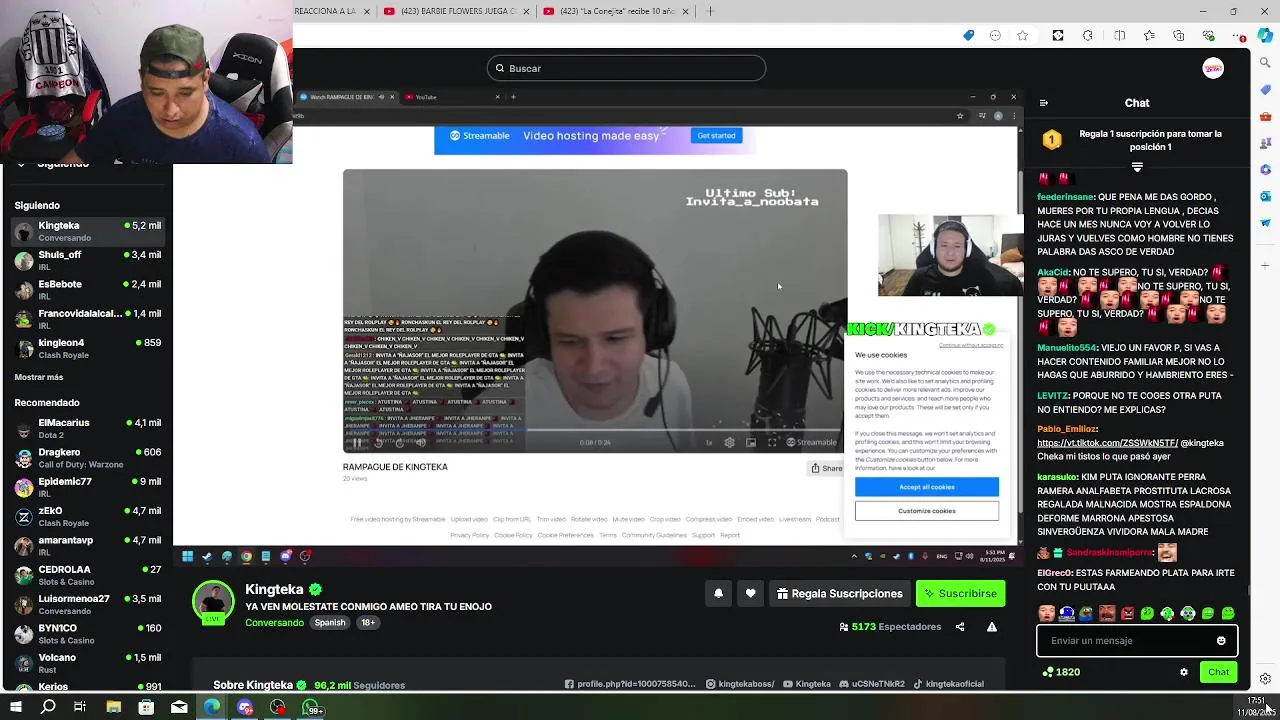
Task: Open EsBebote channel in sidebar
Action: point(87,290)
